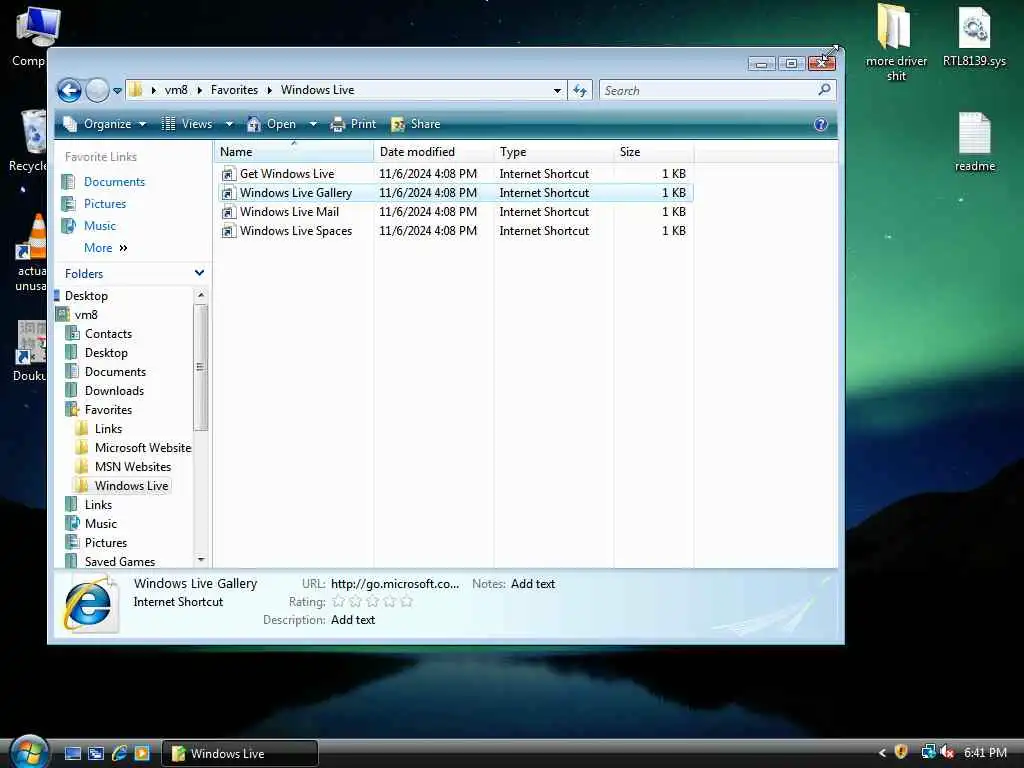Select Saved Games in the folder tree

(120, 562)
